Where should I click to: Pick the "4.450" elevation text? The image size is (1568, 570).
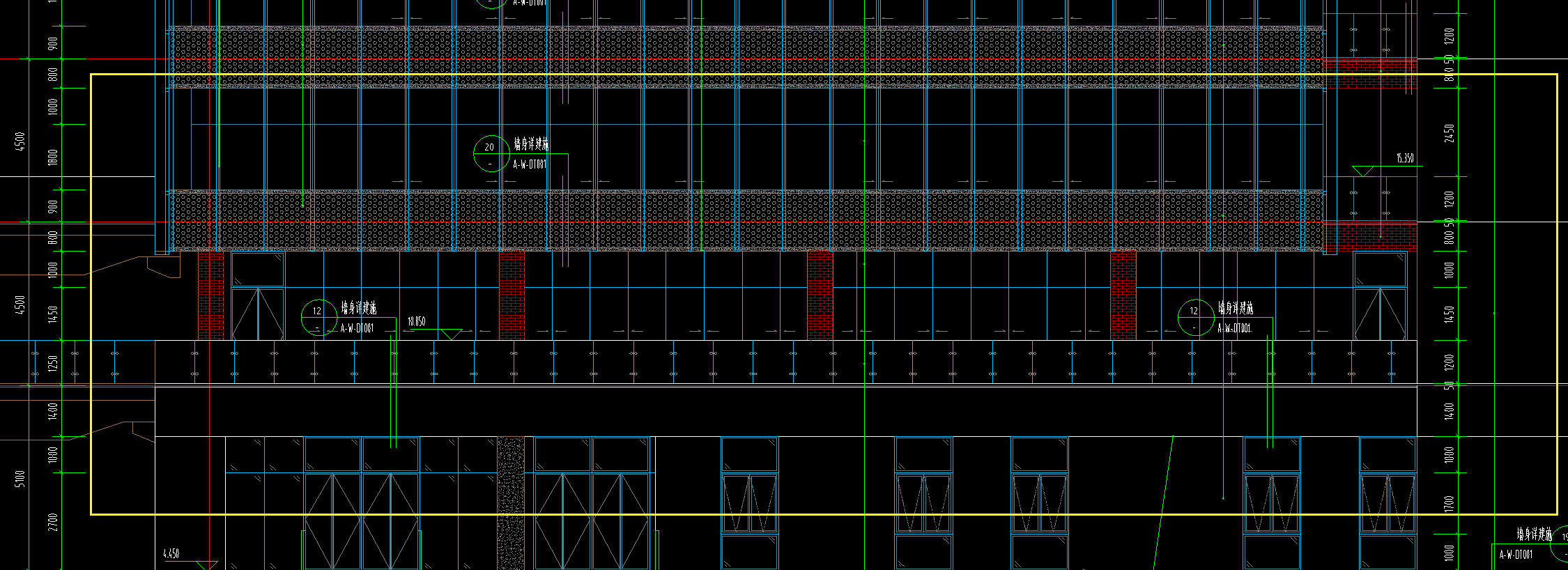click(171, 554)
